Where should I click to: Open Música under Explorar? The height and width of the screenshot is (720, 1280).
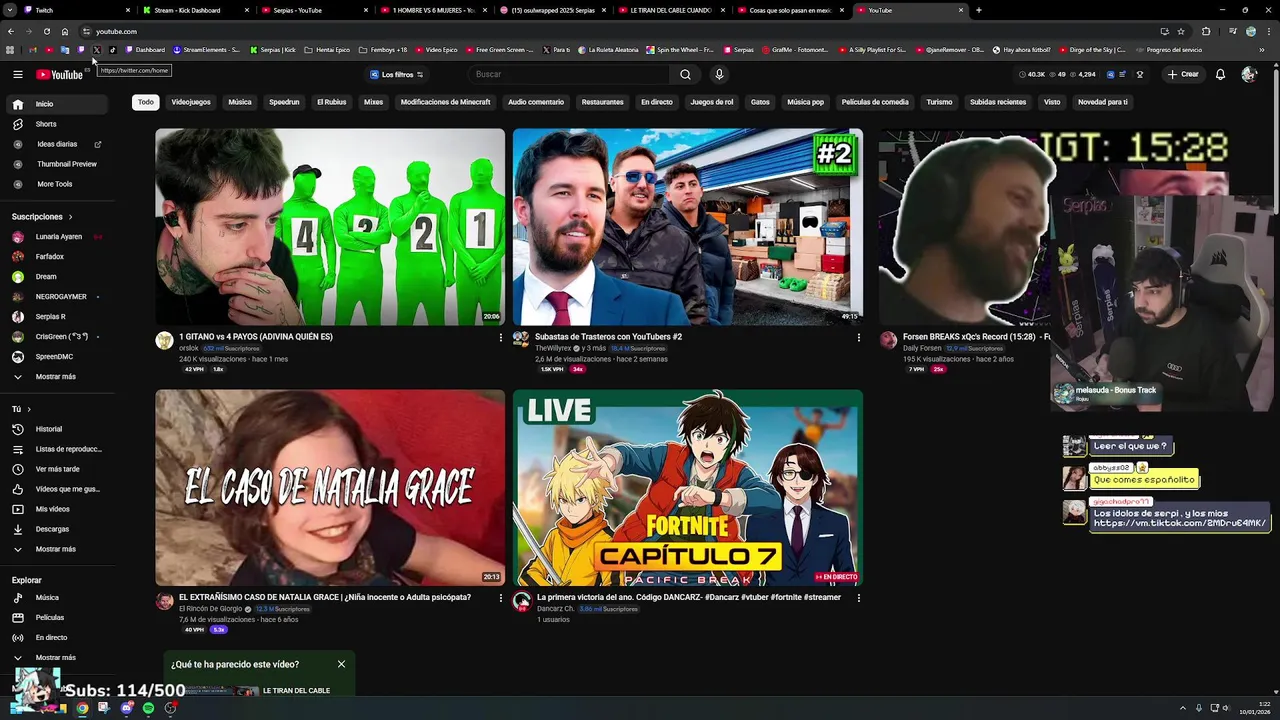[x=58, y=598]
